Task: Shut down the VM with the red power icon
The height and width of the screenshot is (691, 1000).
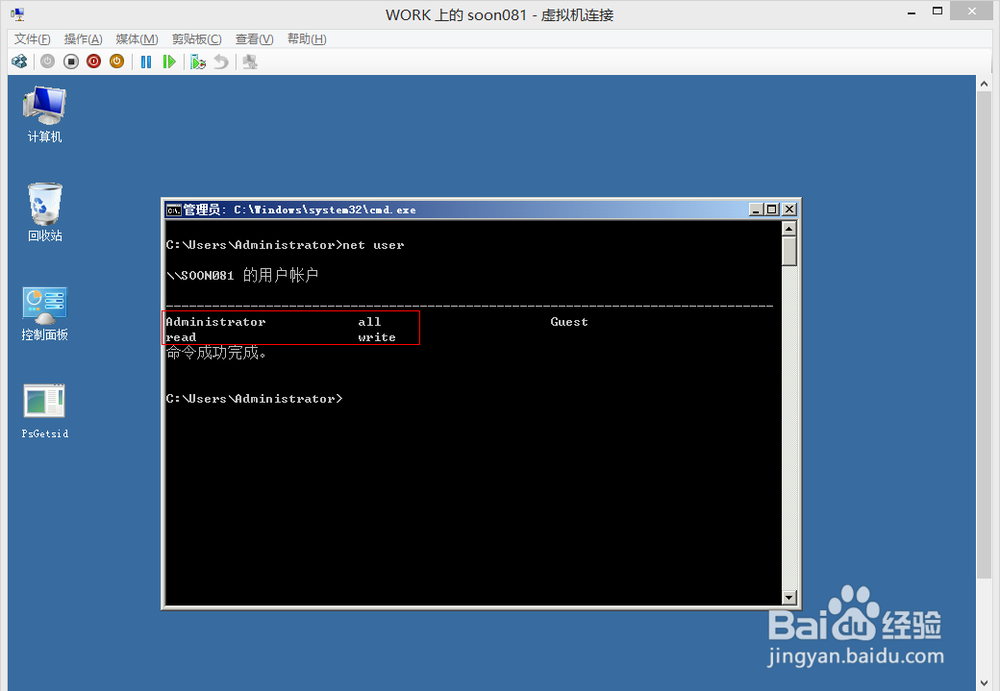Action: click(94, 61)
